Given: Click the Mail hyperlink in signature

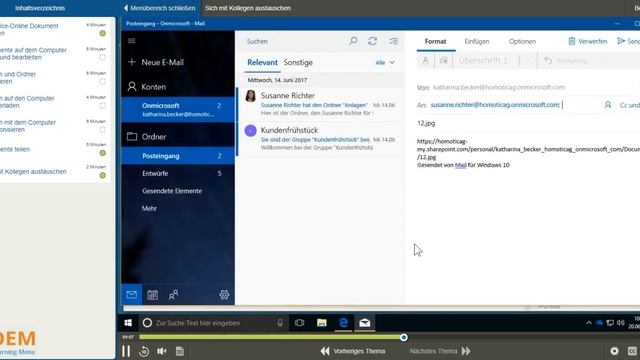Looking at the screenshot, I should pyautogui.click(x=460, y=165).
